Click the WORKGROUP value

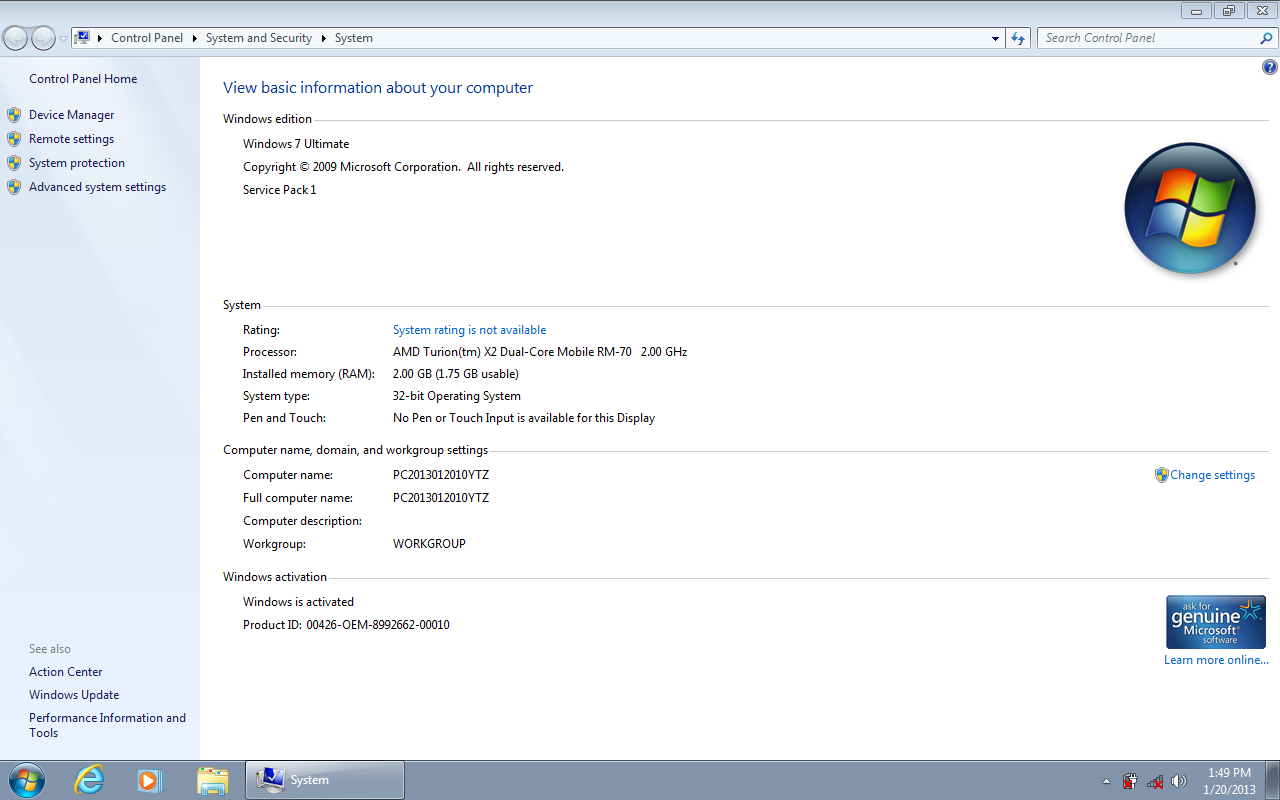(429, 544)
